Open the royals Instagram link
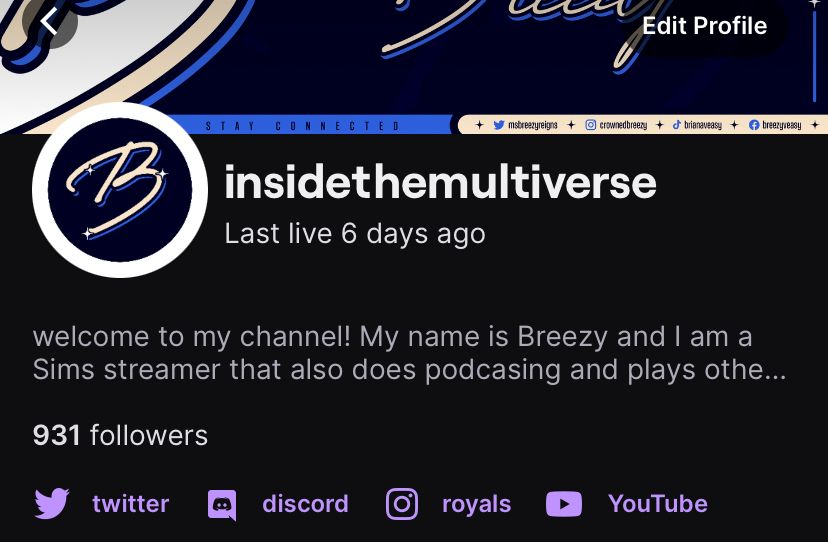The image size is (828, 542). click(476, 504)
